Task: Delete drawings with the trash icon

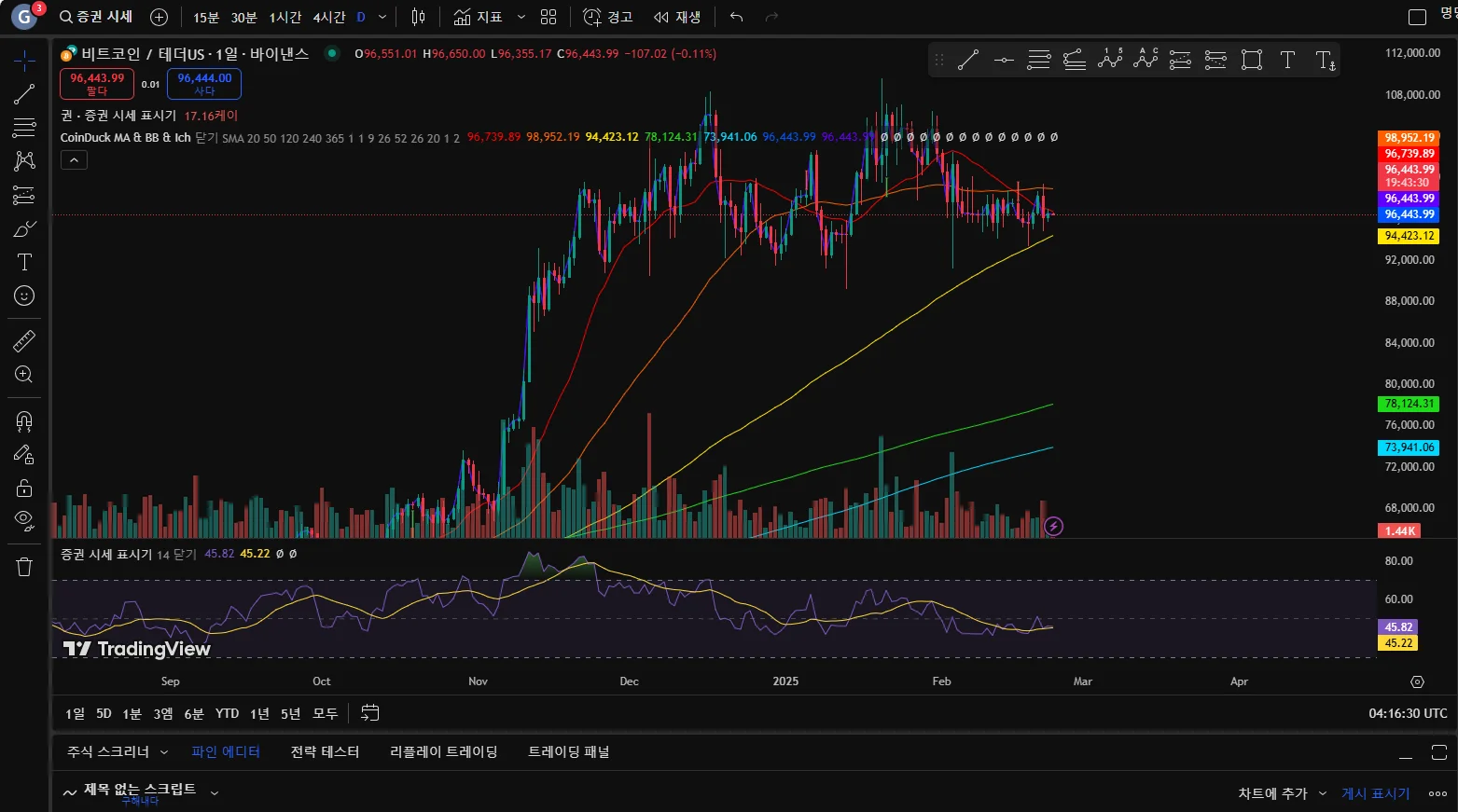Action: (24, 567)
